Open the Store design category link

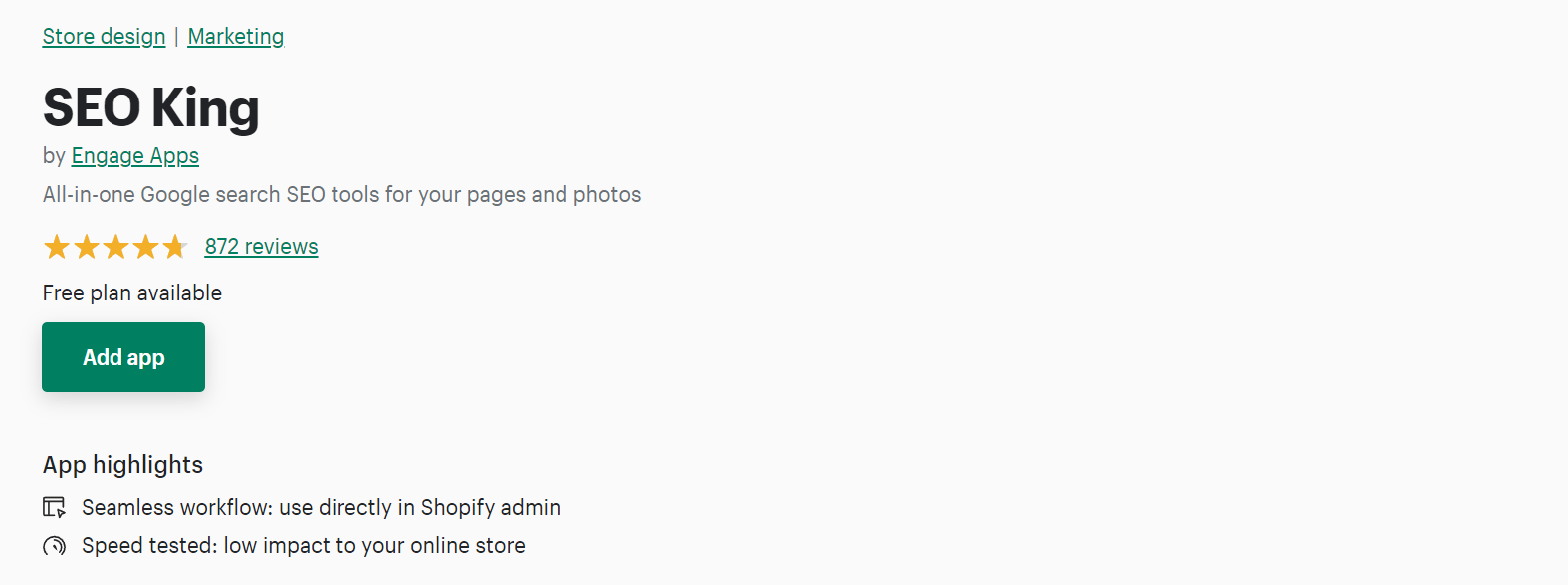click(104, 37)
